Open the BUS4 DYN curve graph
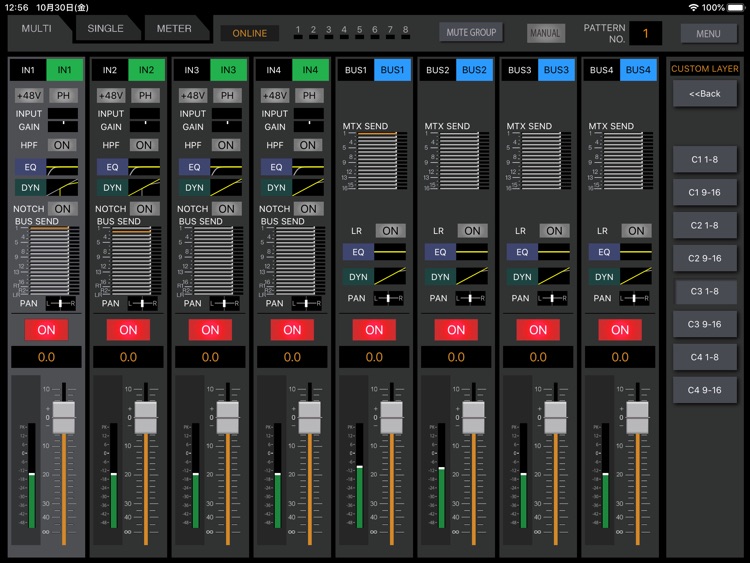750x563 pixels. (x=636, y=276)
